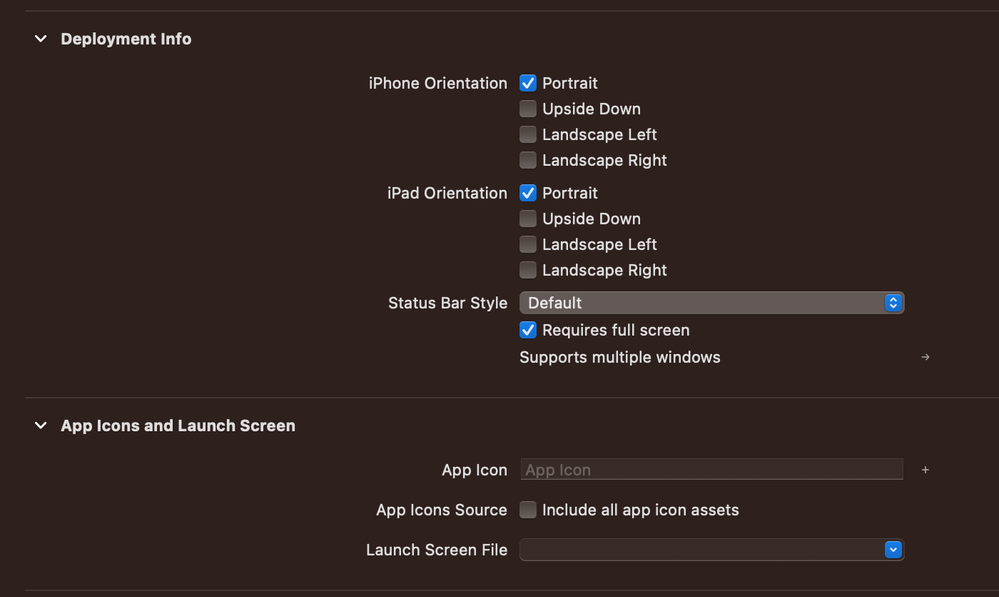Enable iPad Upside Down orientation
999x597 pixels.
point(528,219)
